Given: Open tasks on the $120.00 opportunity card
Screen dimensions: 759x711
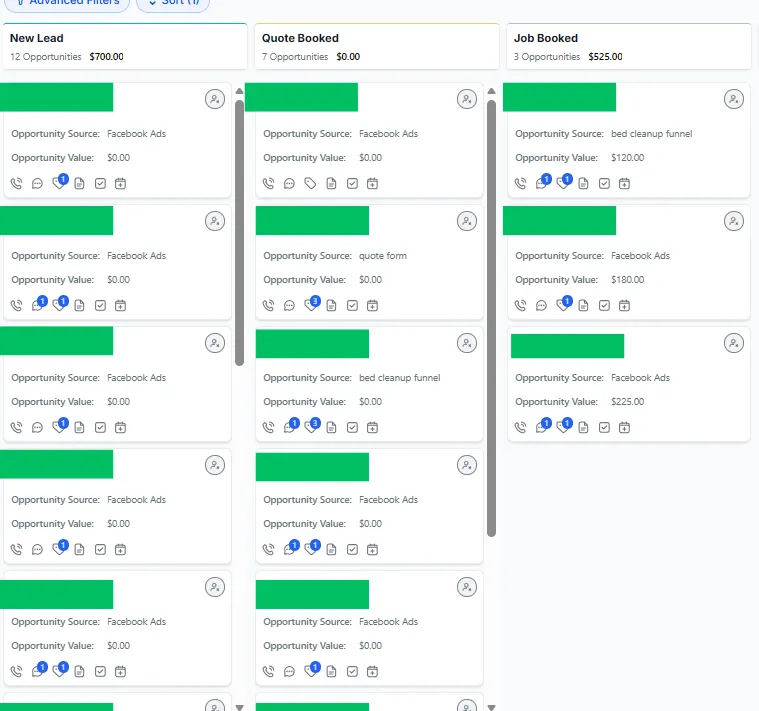Looking at the screenshot, I should click(604, 183).
